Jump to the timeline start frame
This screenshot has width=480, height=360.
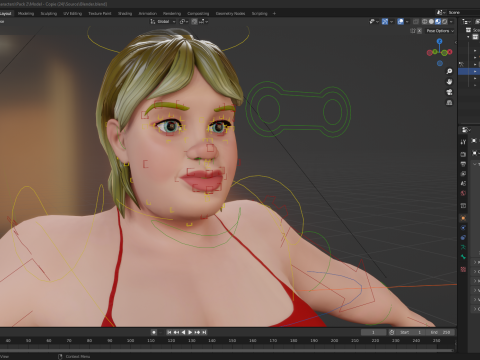pos(169,332)
